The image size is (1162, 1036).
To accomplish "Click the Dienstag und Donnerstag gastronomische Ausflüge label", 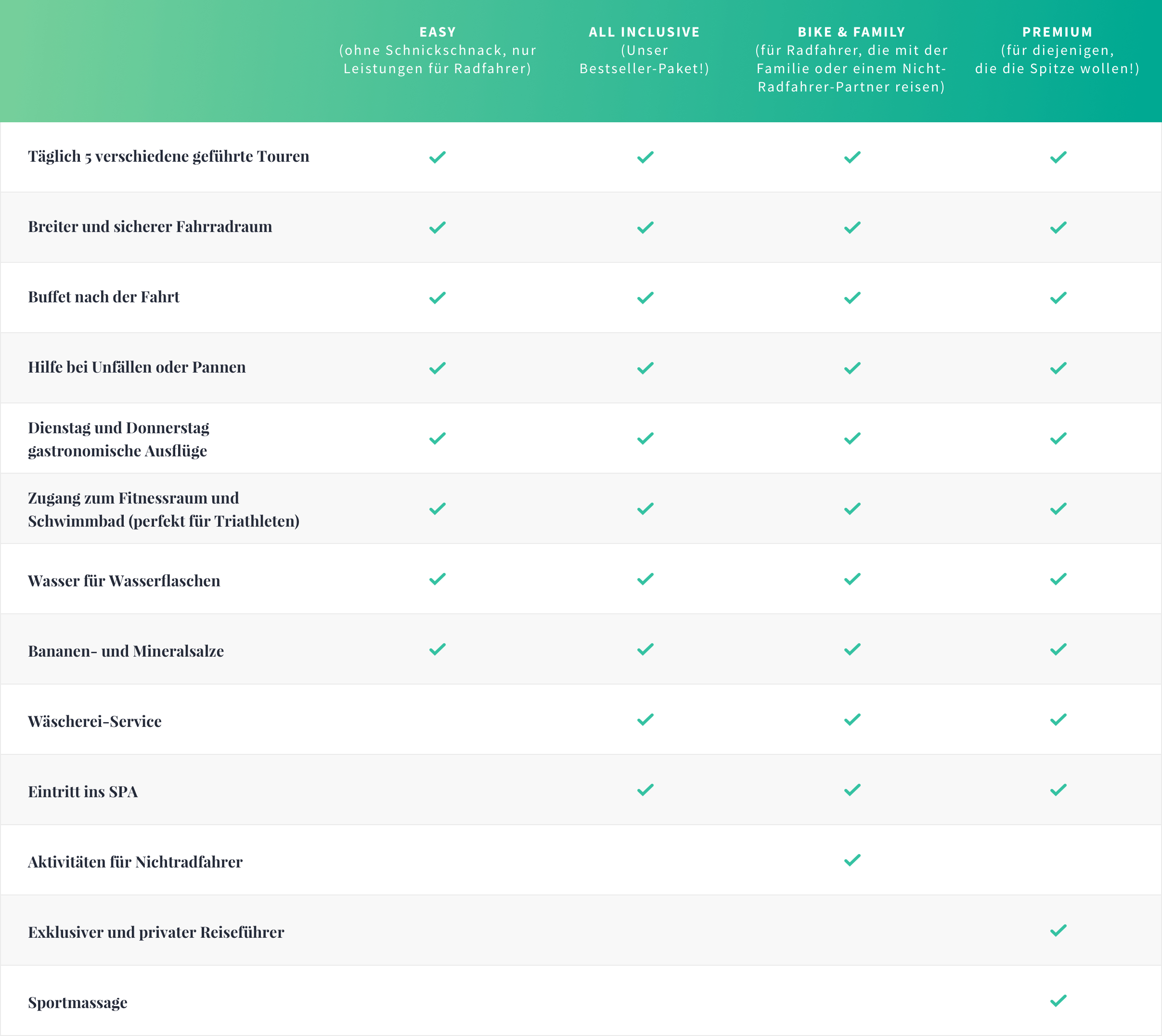I will tap(118, 439).
